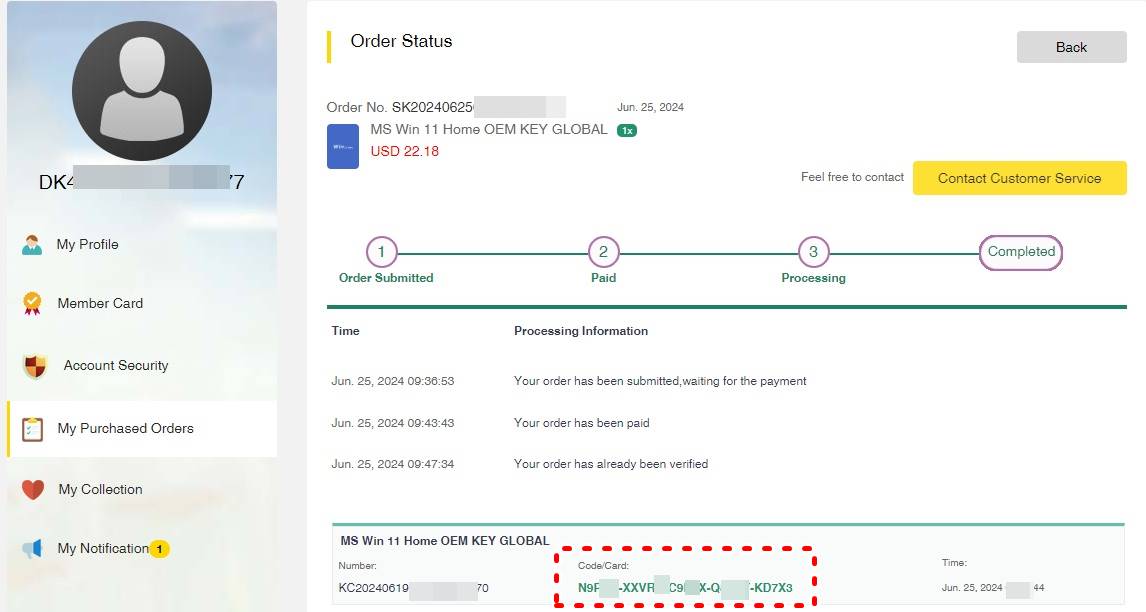Screen dimensions: 1146x612
Task: Click the blue product thumbnail image
Action: (x=343, y=146)
